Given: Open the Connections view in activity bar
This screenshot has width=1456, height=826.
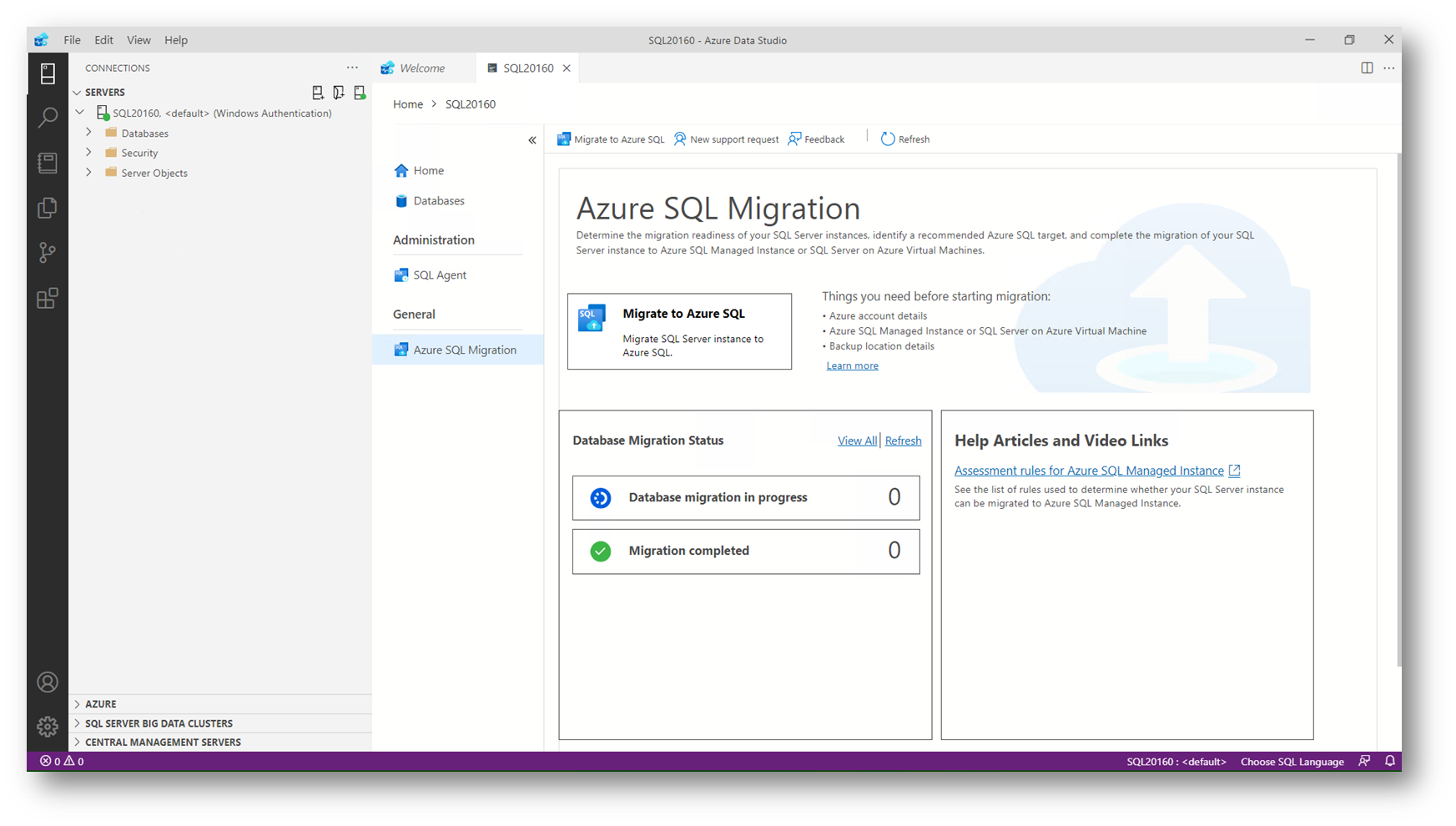Looking at the screenshot, I should coord(48,73).
